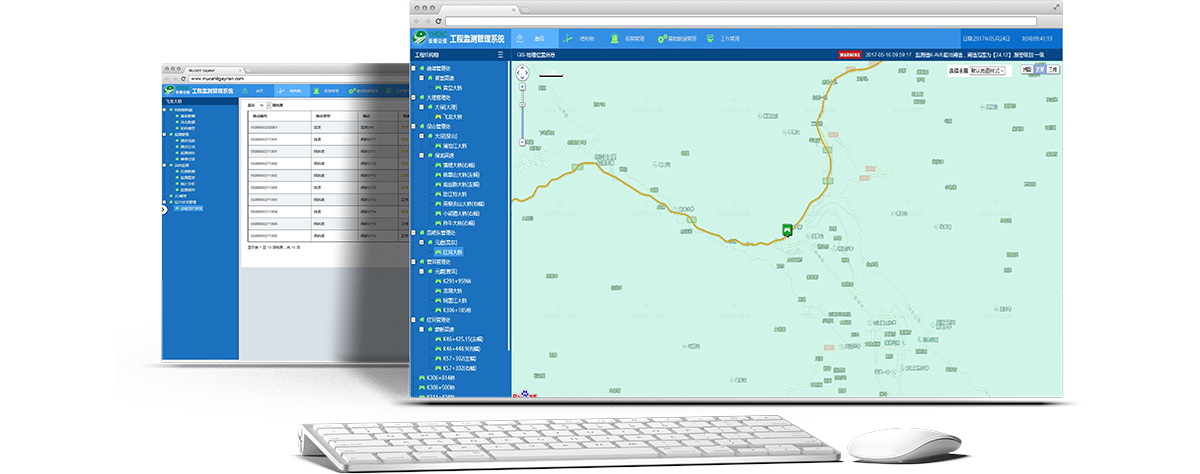Screen dimensions: 1200x474
Task: Click the green bridge marker on the map
Action: pyautogui.click(x=788, y=230)
